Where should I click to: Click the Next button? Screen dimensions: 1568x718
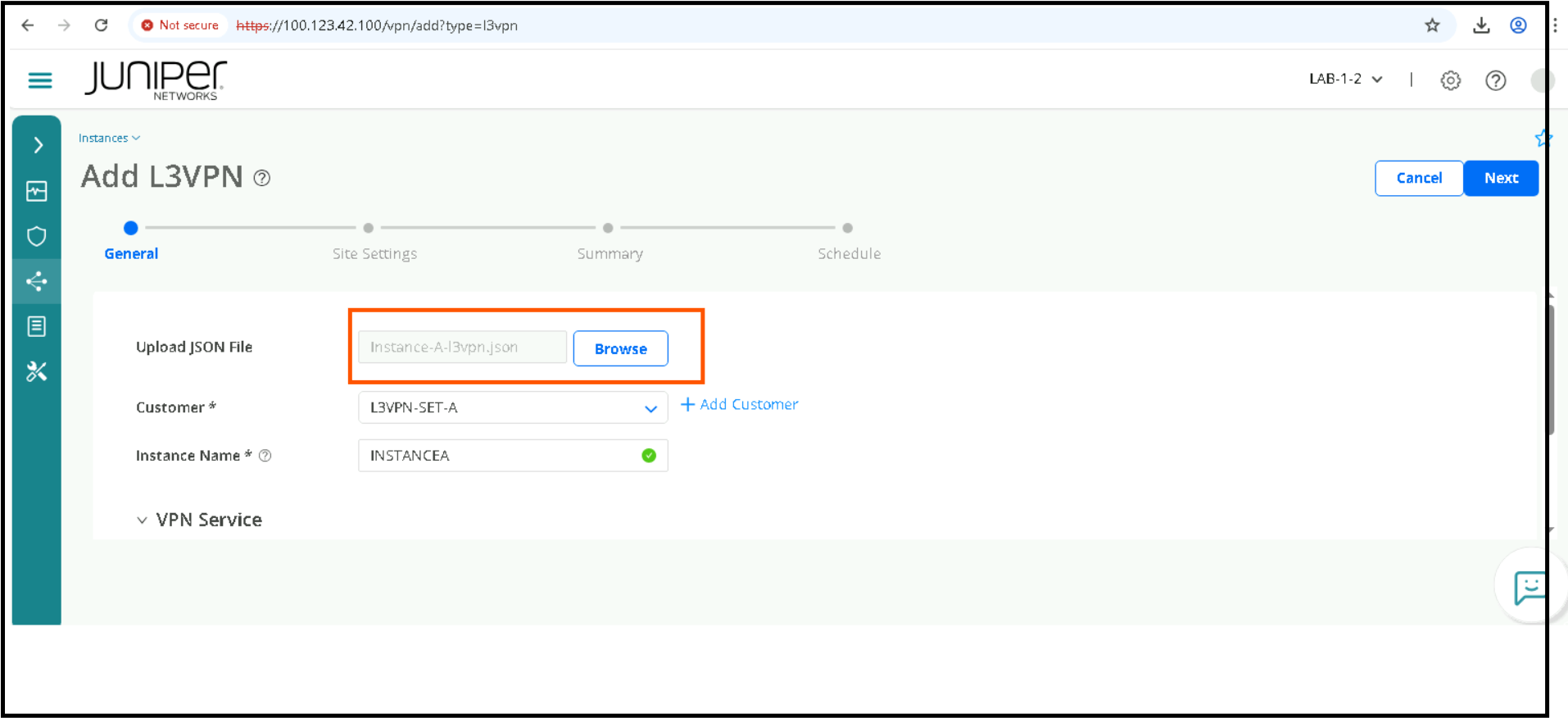coord(1501,178)
